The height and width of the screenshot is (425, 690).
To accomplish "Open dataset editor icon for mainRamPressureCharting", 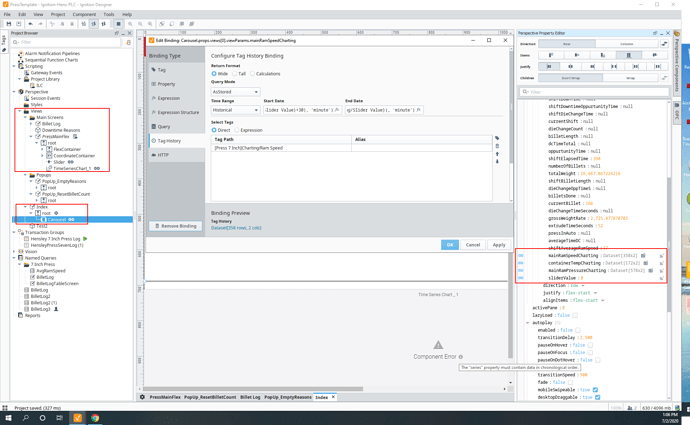I will (650, 271).
